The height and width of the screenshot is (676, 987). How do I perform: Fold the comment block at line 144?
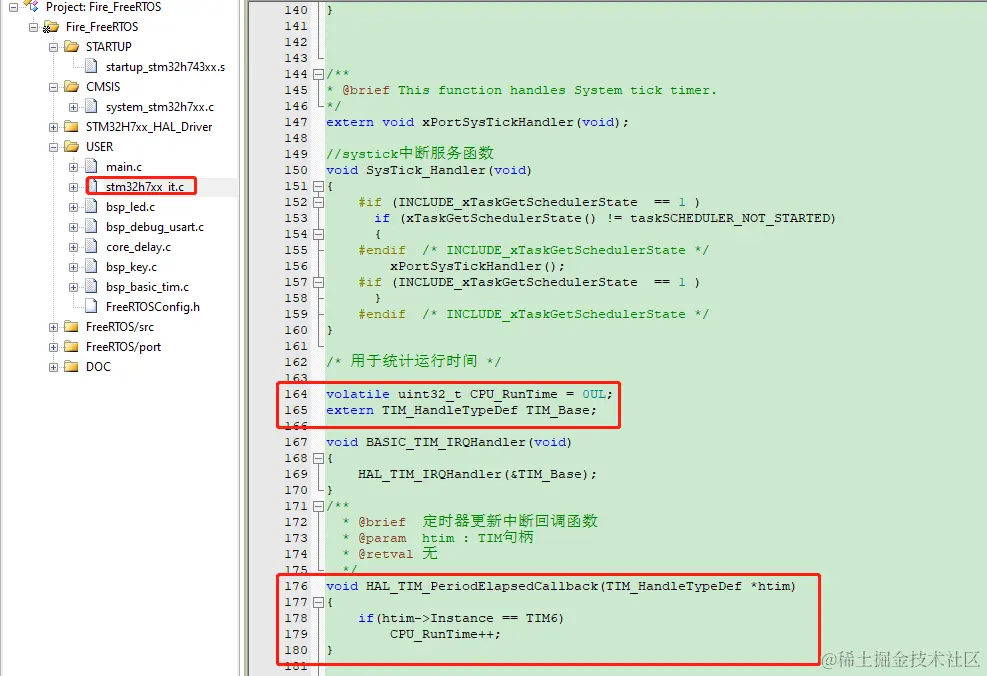point(319,74)
